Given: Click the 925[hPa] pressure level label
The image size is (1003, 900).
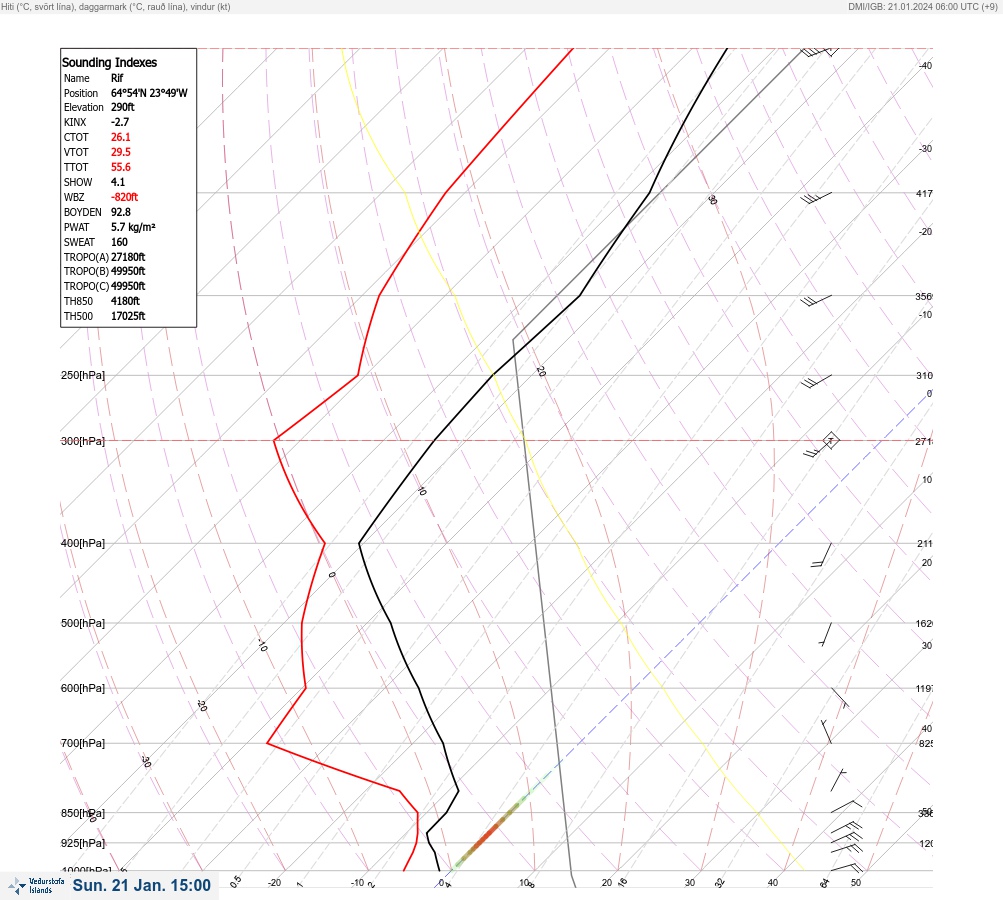Looking at the screenshot, I should (x=83, y=844).
